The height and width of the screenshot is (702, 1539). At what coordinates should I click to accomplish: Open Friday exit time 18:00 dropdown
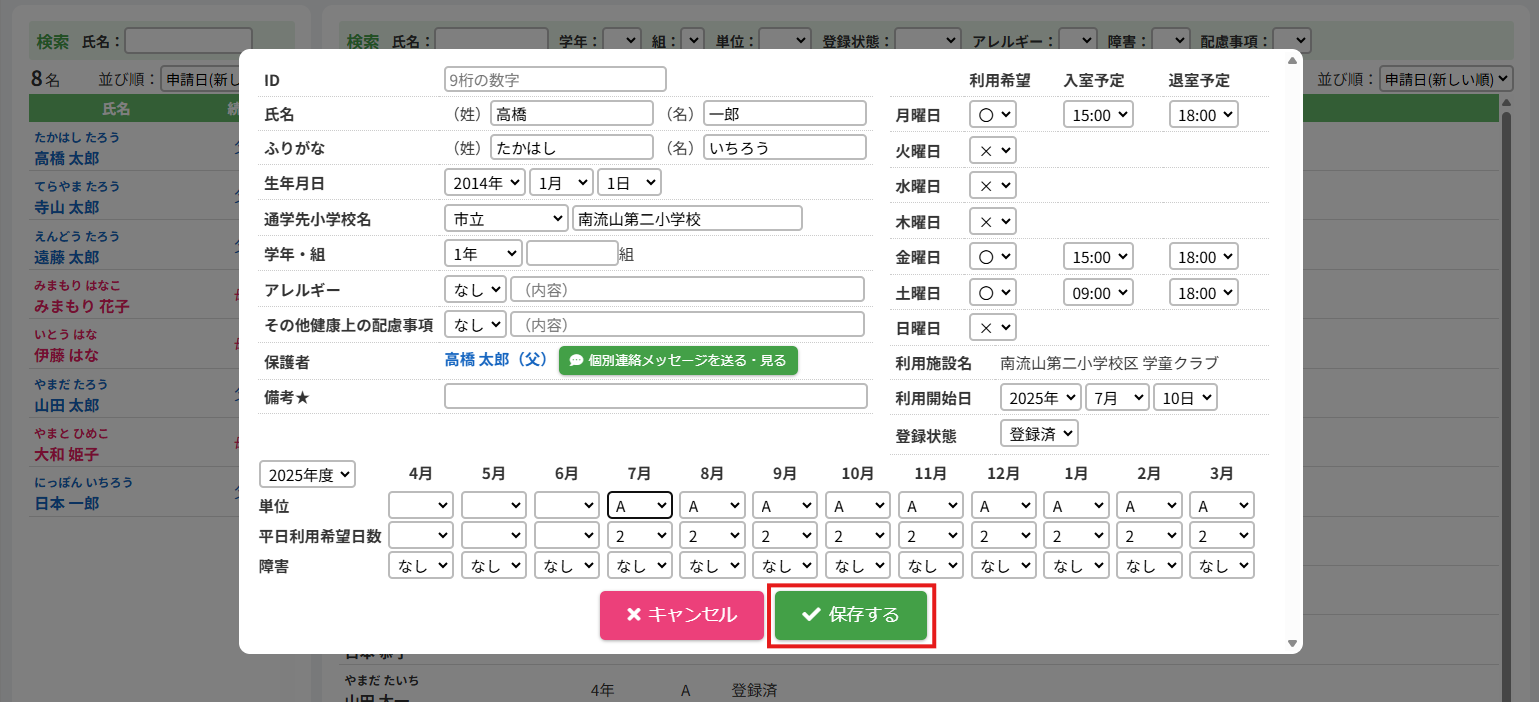[x=1203, y=257]
